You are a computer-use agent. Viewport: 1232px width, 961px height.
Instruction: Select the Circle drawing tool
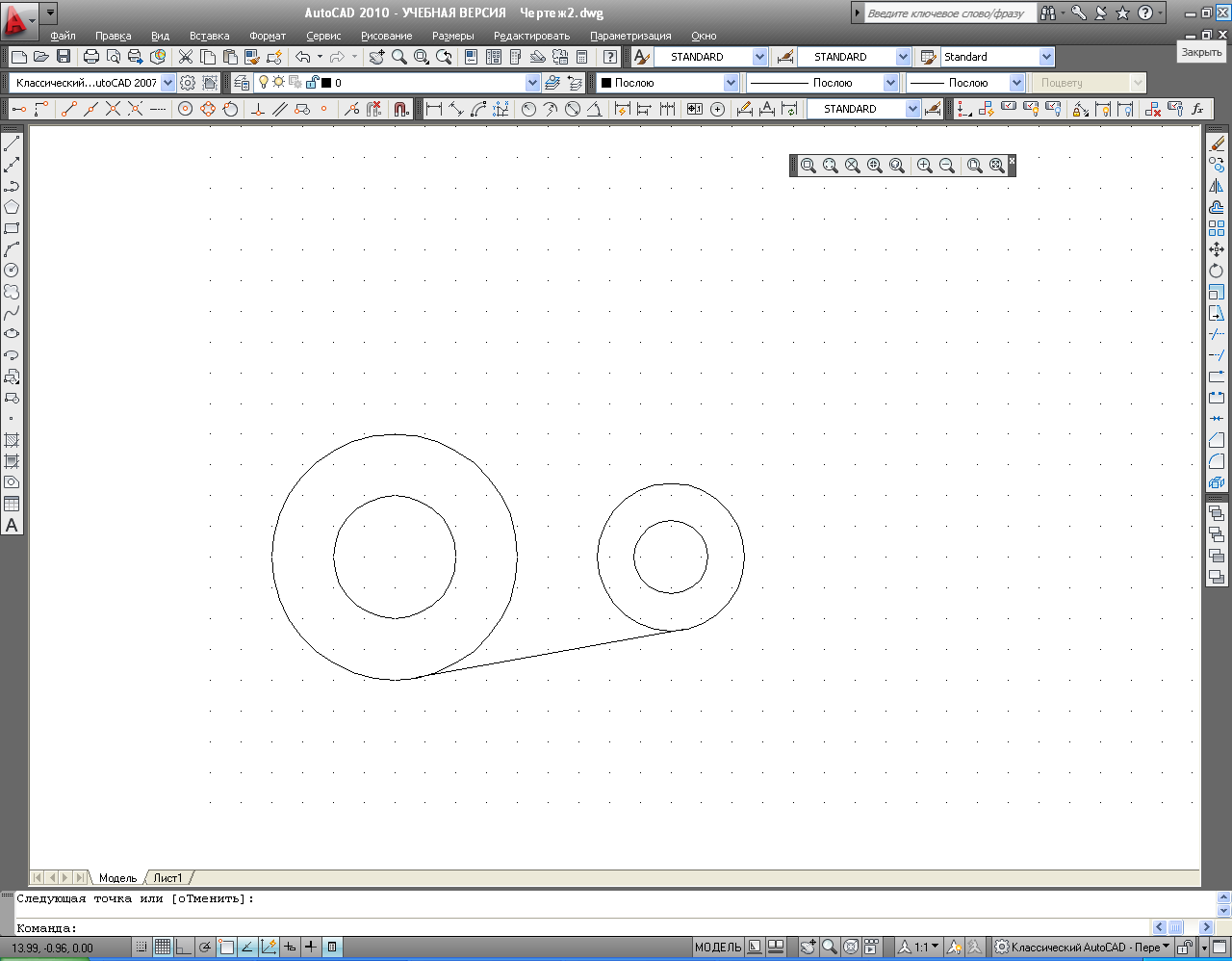12,271
